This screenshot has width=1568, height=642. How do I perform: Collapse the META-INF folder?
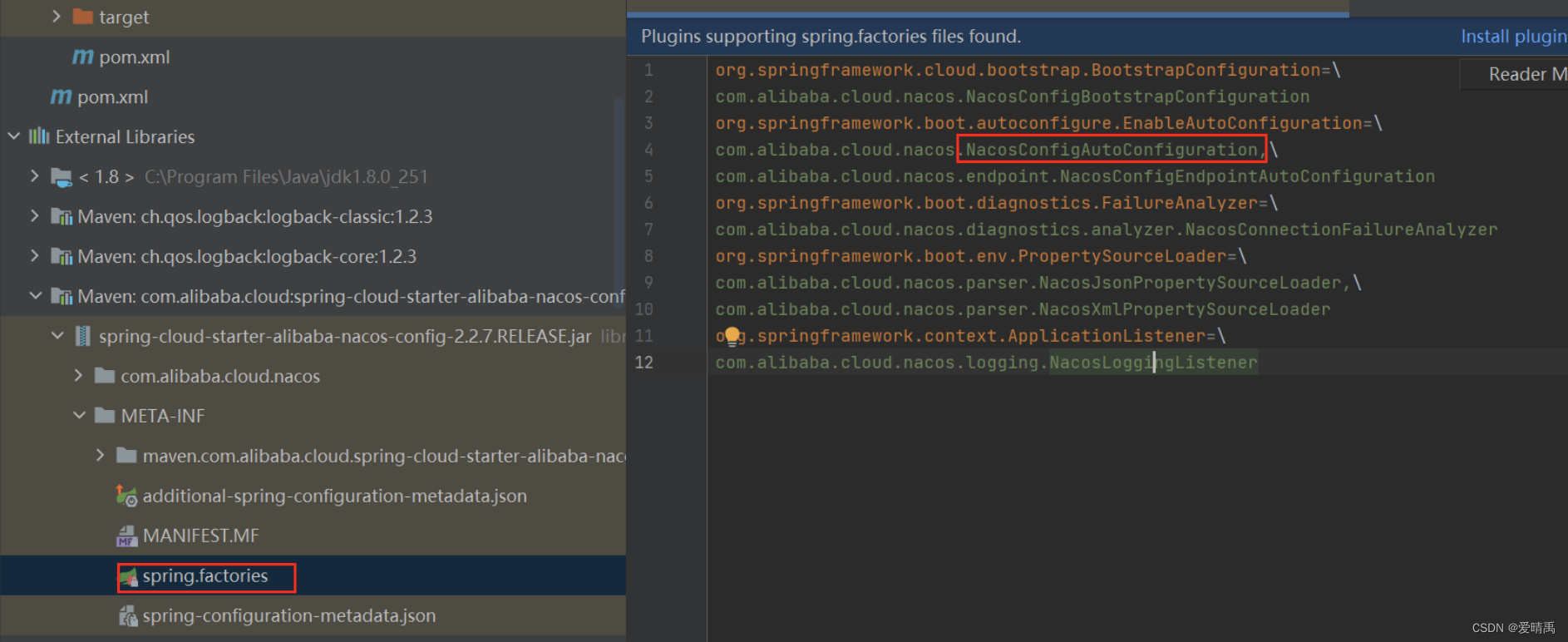[79, 415]
